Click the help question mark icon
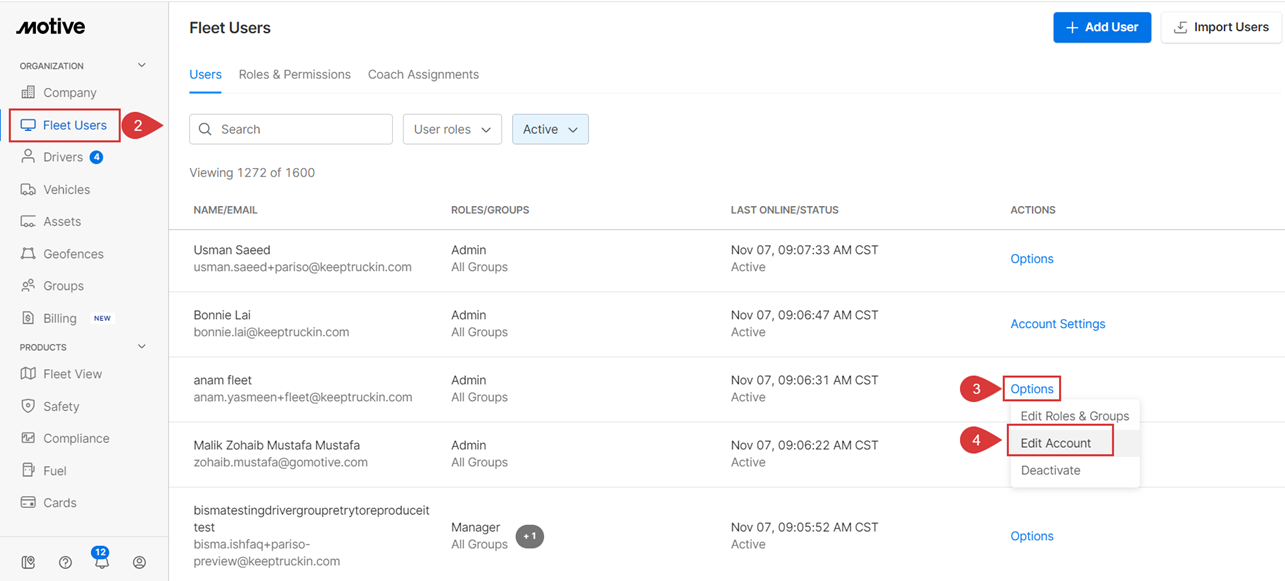Viewport: 1285px width, 581px height. point(65,562)
